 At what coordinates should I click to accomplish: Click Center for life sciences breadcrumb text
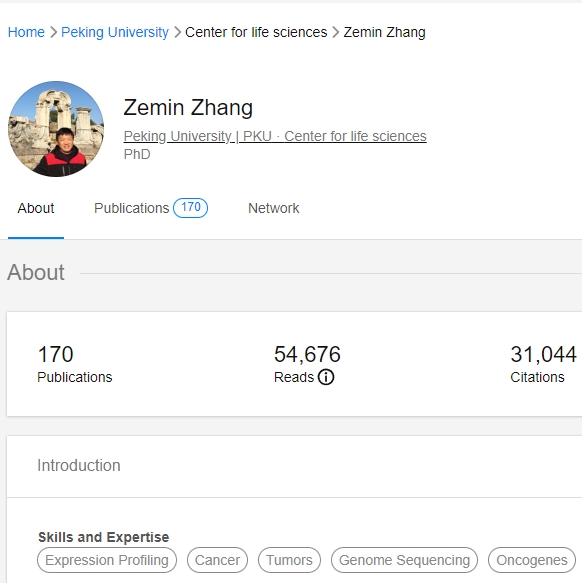pyautogui.click(x=256, y=32)
